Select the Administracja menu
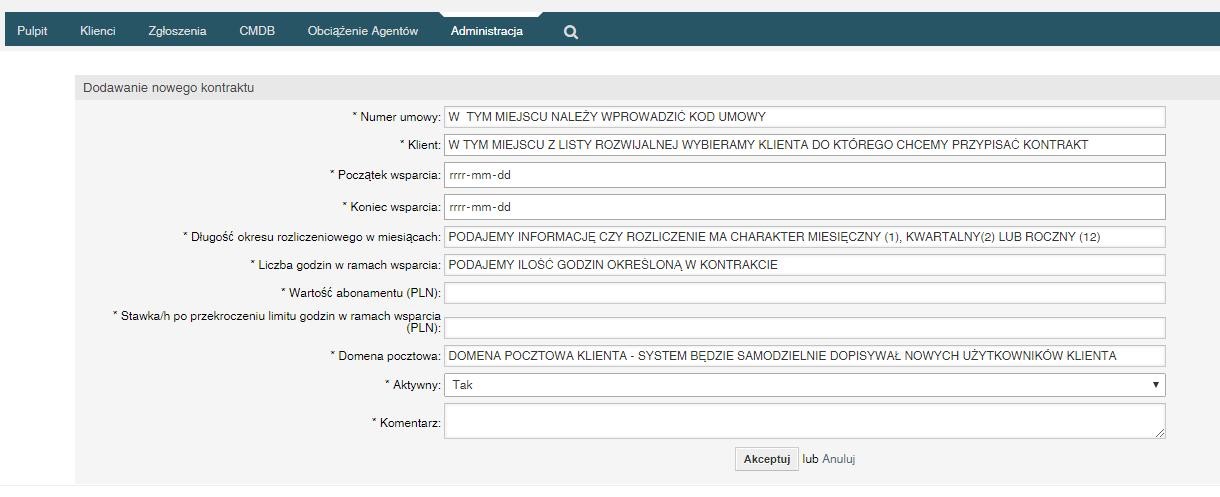 click(487, 31)
